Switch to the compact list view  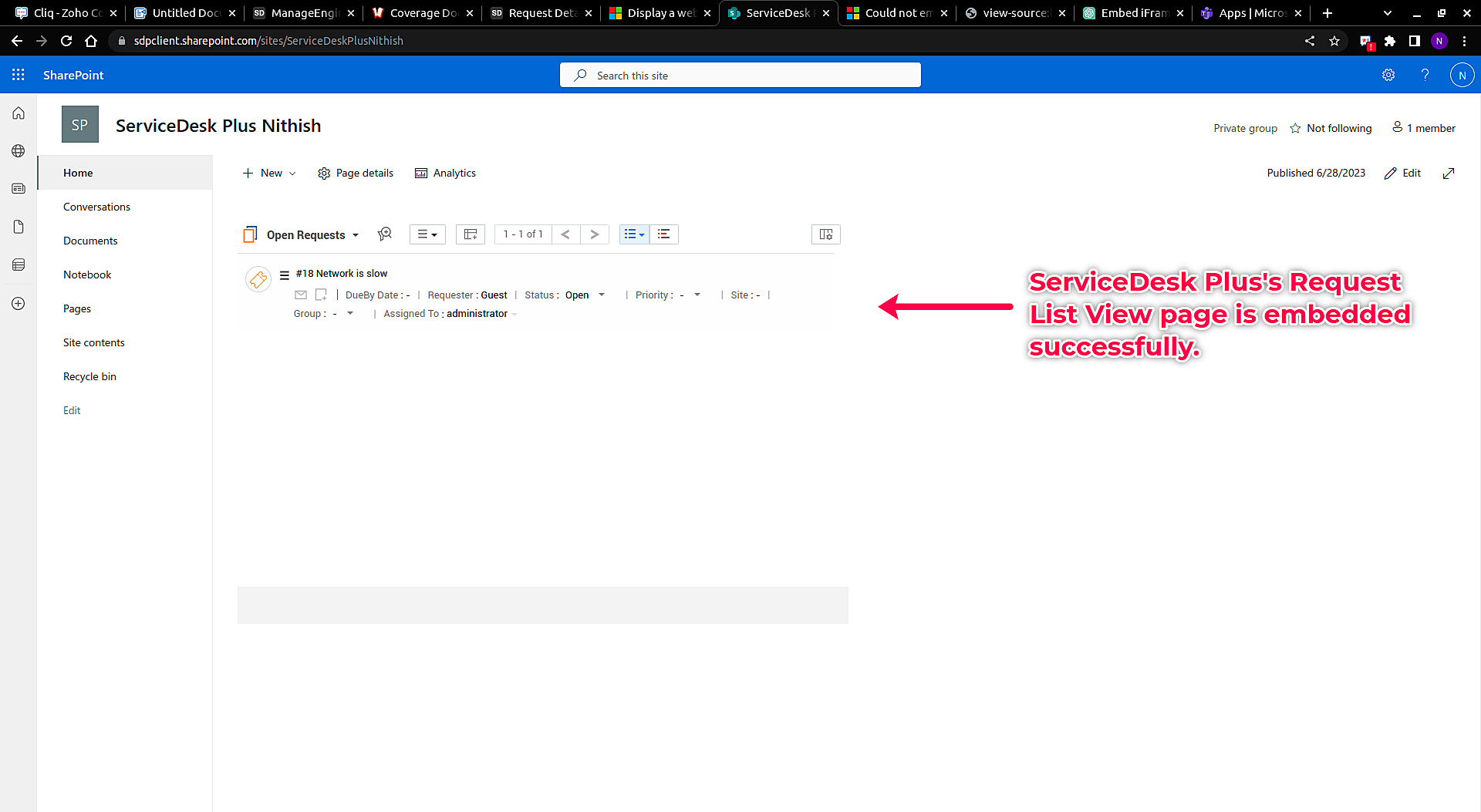pyautogui.click(x=663, y=234)
